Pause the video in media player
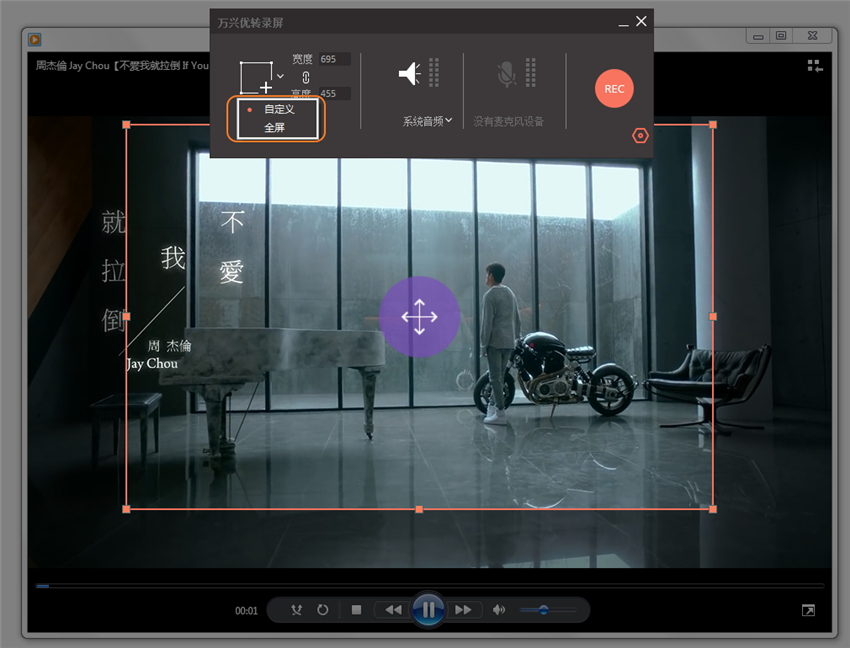The image size is (850, 648). coord(428,609)
